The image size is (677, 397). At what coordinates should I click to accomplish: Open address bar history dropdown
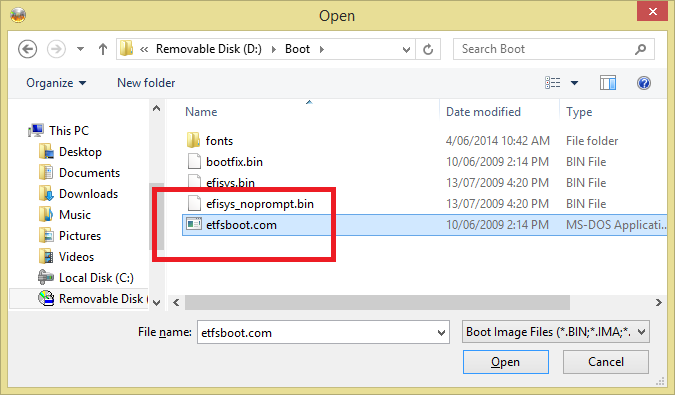pyautogui.click(x=406, y=50)
